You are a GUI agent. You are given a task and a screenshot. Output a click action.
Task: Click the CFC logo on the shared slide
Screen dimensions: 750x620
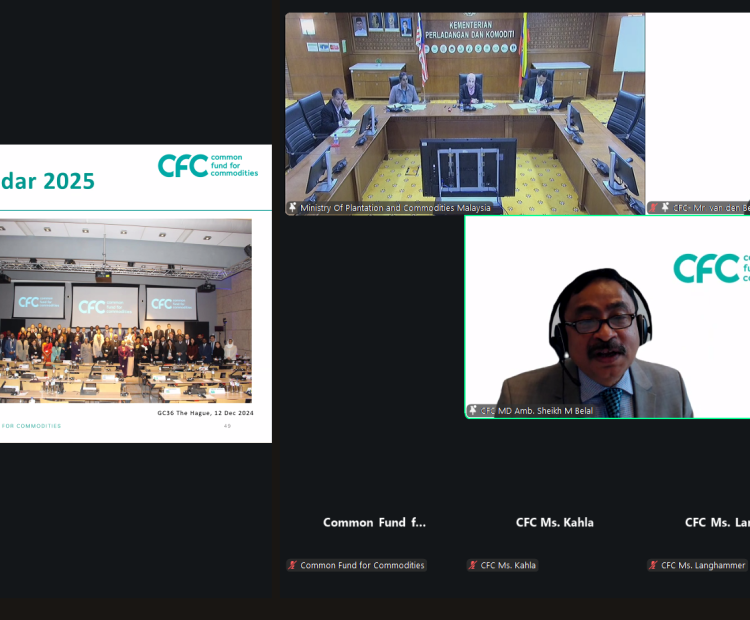(208, 165)
